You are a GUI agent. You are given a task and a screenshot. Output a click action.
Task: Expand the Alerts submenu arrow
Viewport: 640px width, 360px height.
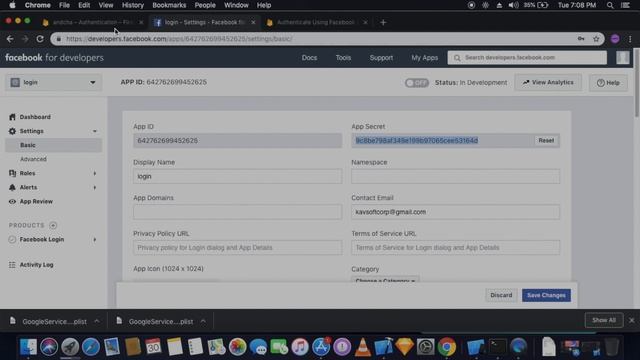(95, 187)
